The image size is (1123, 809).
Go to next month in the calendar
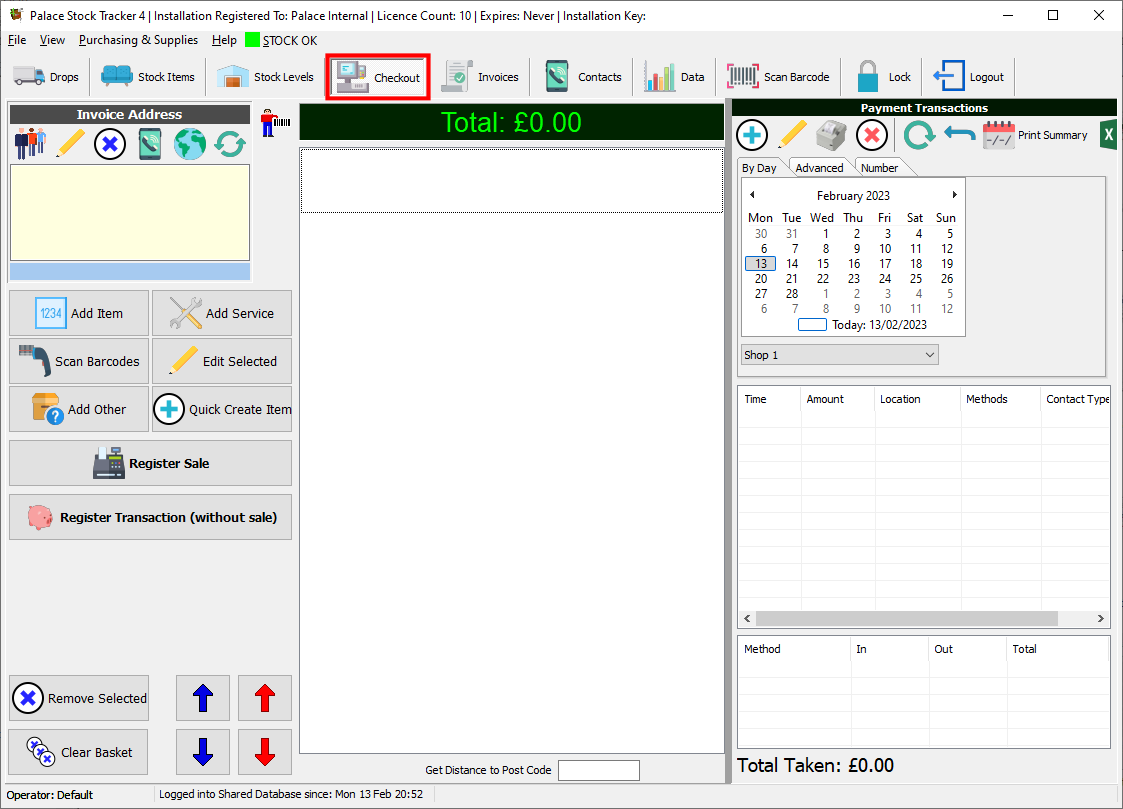(955, 195)
